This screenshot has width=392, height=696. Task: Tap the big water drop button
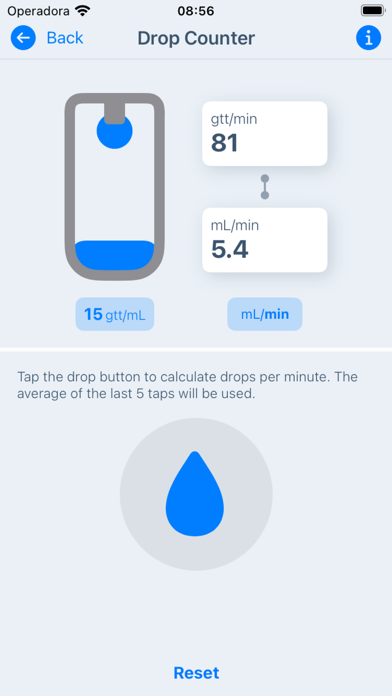196,494
